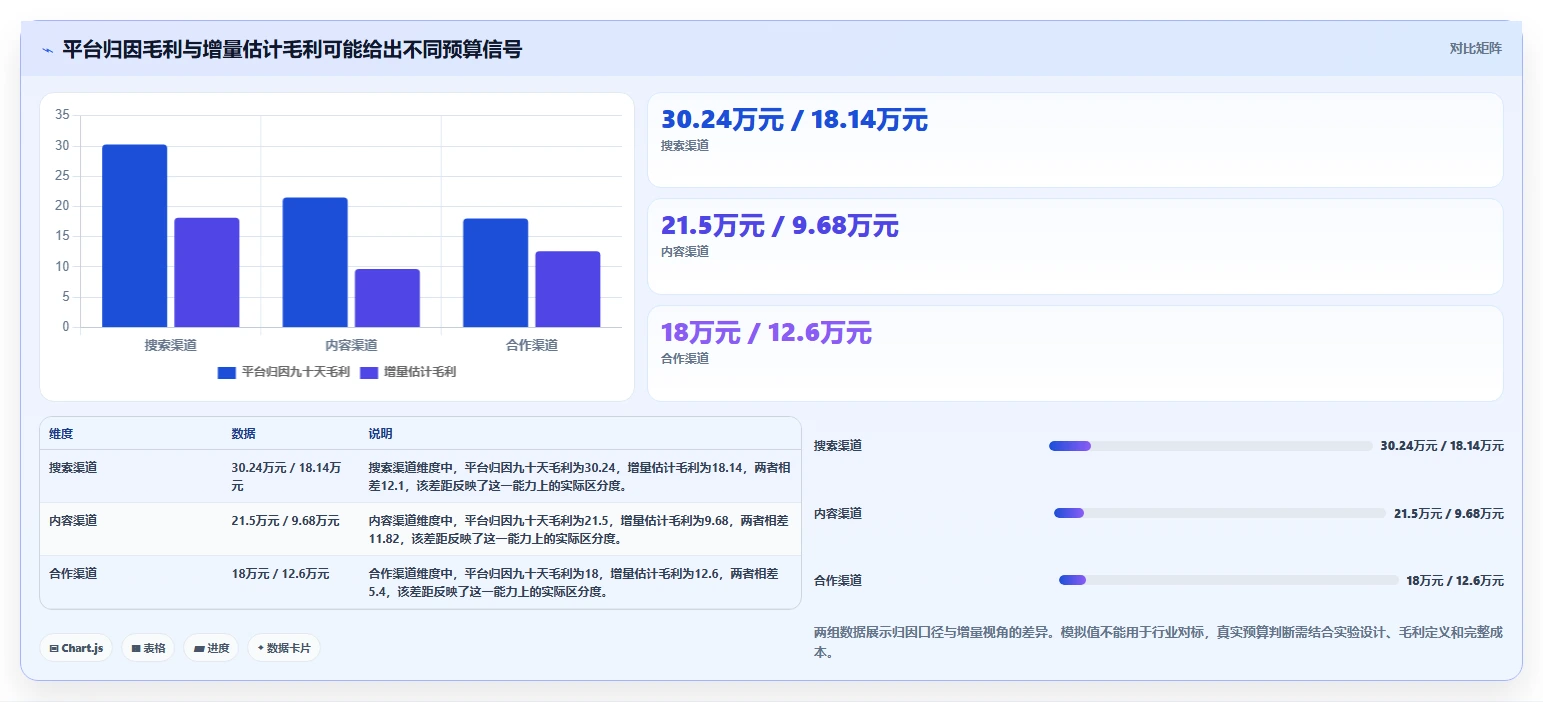
Task: Click the description mentioning 两者相差5.4
Action: [573, 582]
